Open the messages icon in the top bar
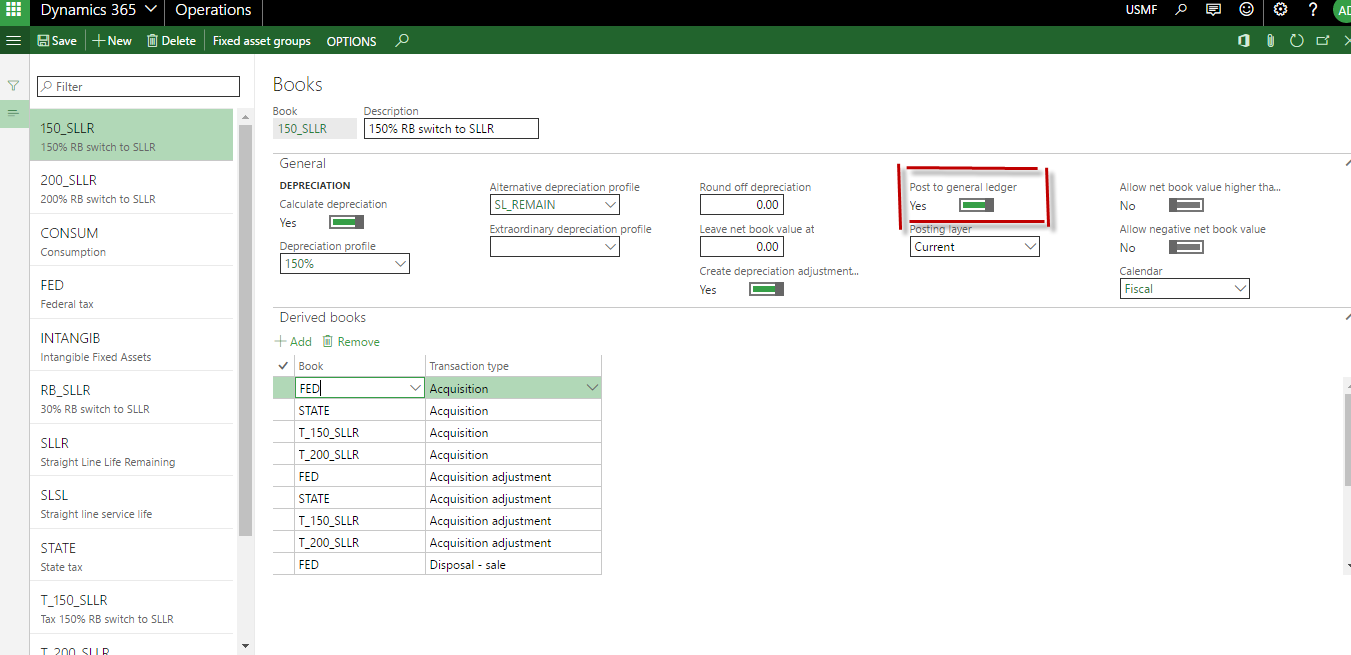Screen dimensions: 1351x655 1213,10
